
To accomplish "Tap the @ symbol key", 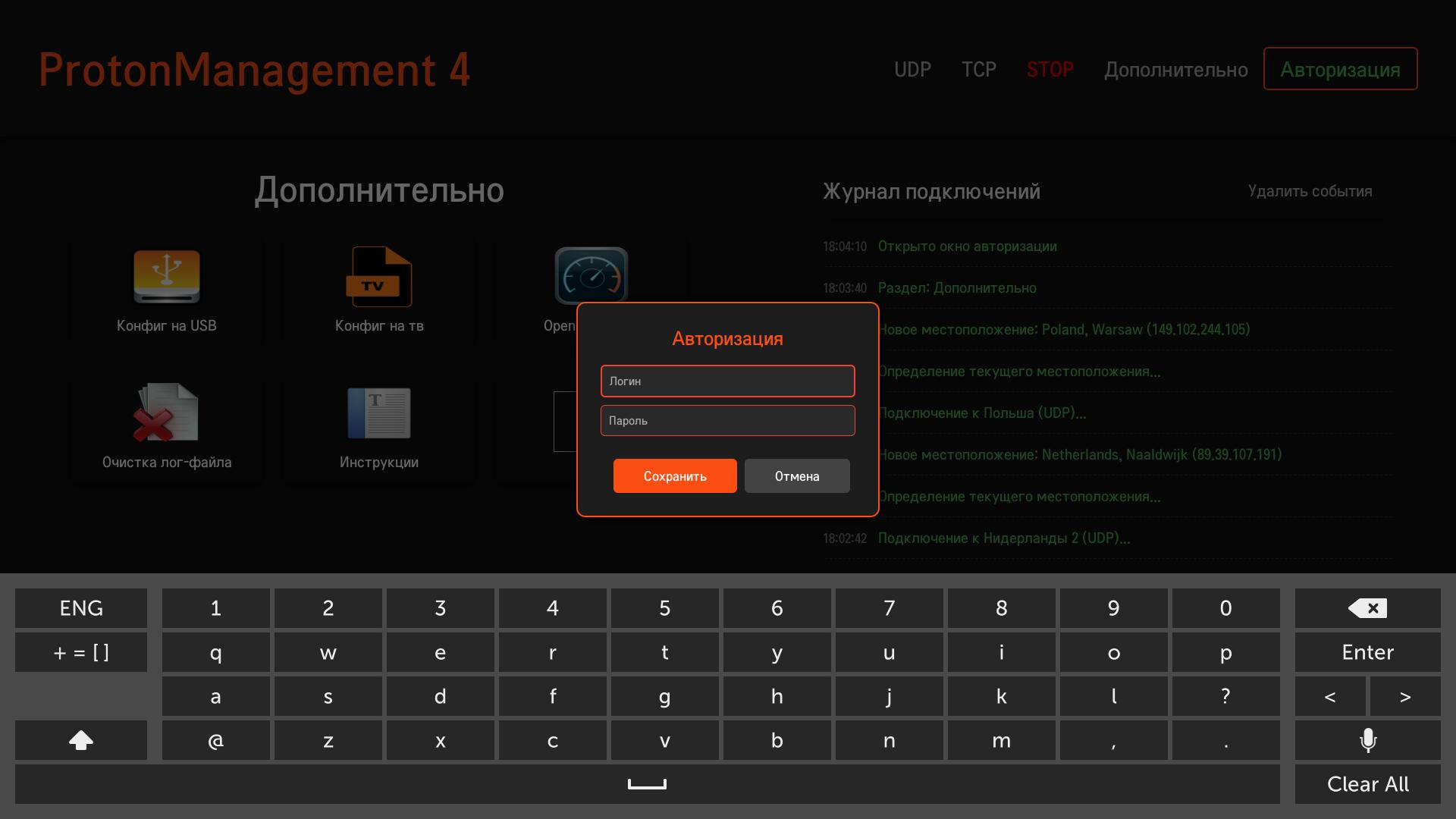I will point(216,740).
